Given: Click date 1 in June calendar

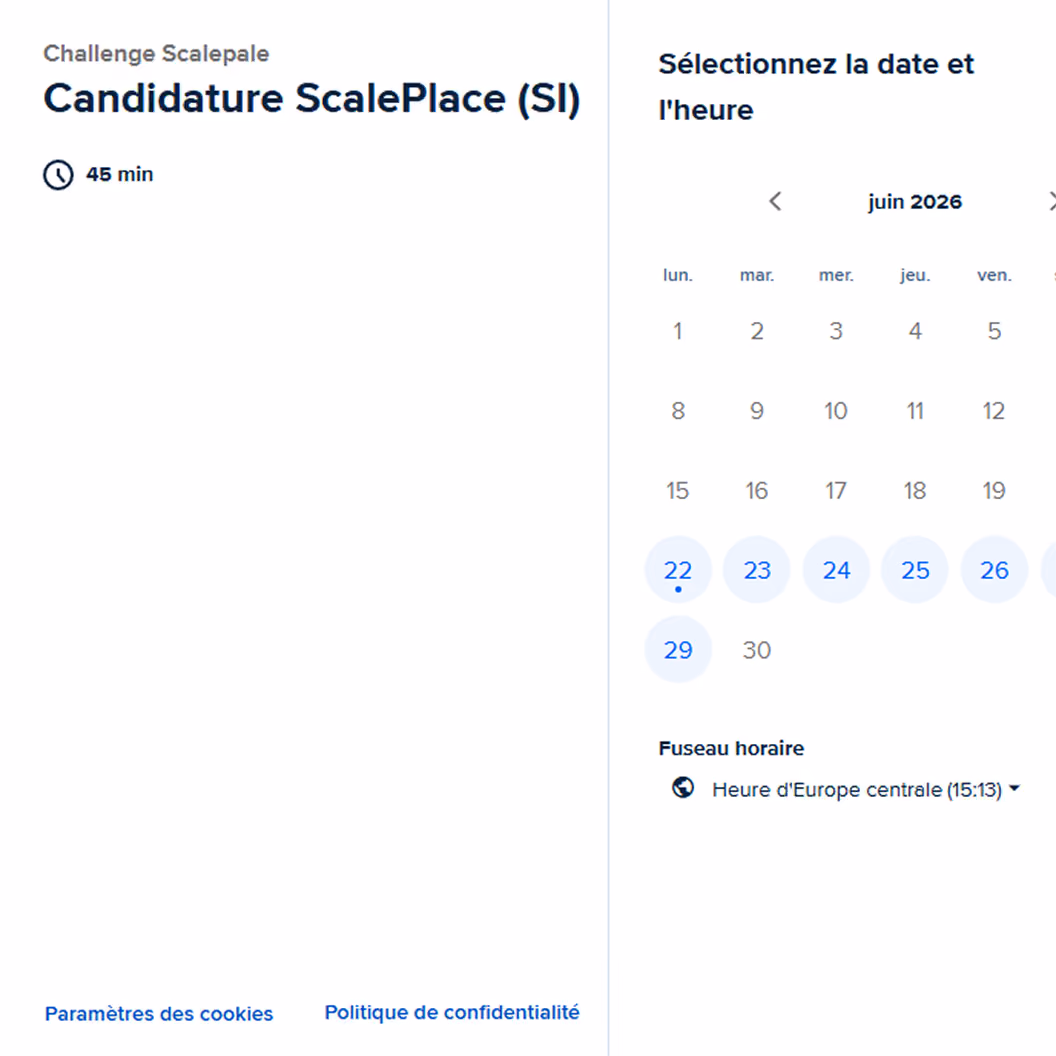Looking at the screenshot, I should pos(678,331).
